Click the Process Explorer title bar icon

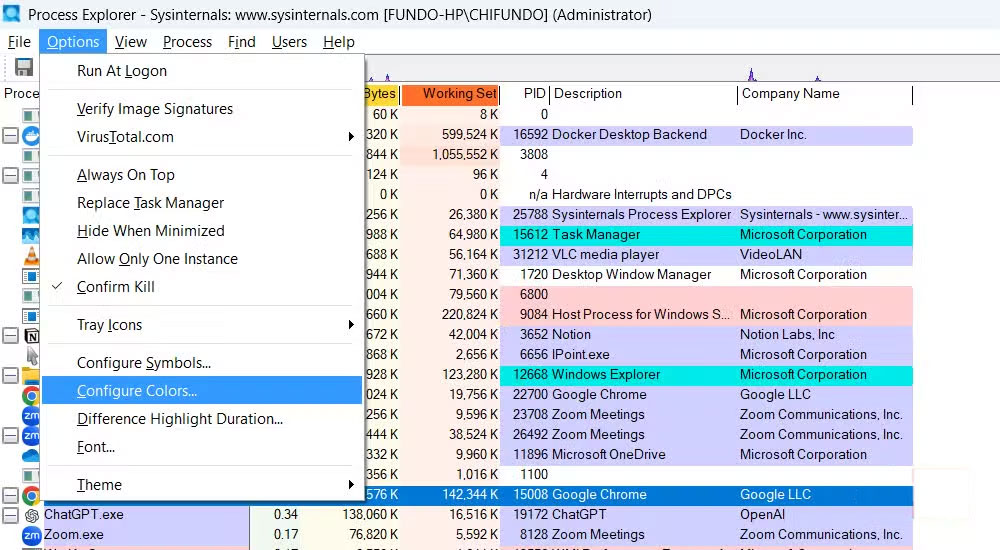pyautogui.click(x=12, y=15)
